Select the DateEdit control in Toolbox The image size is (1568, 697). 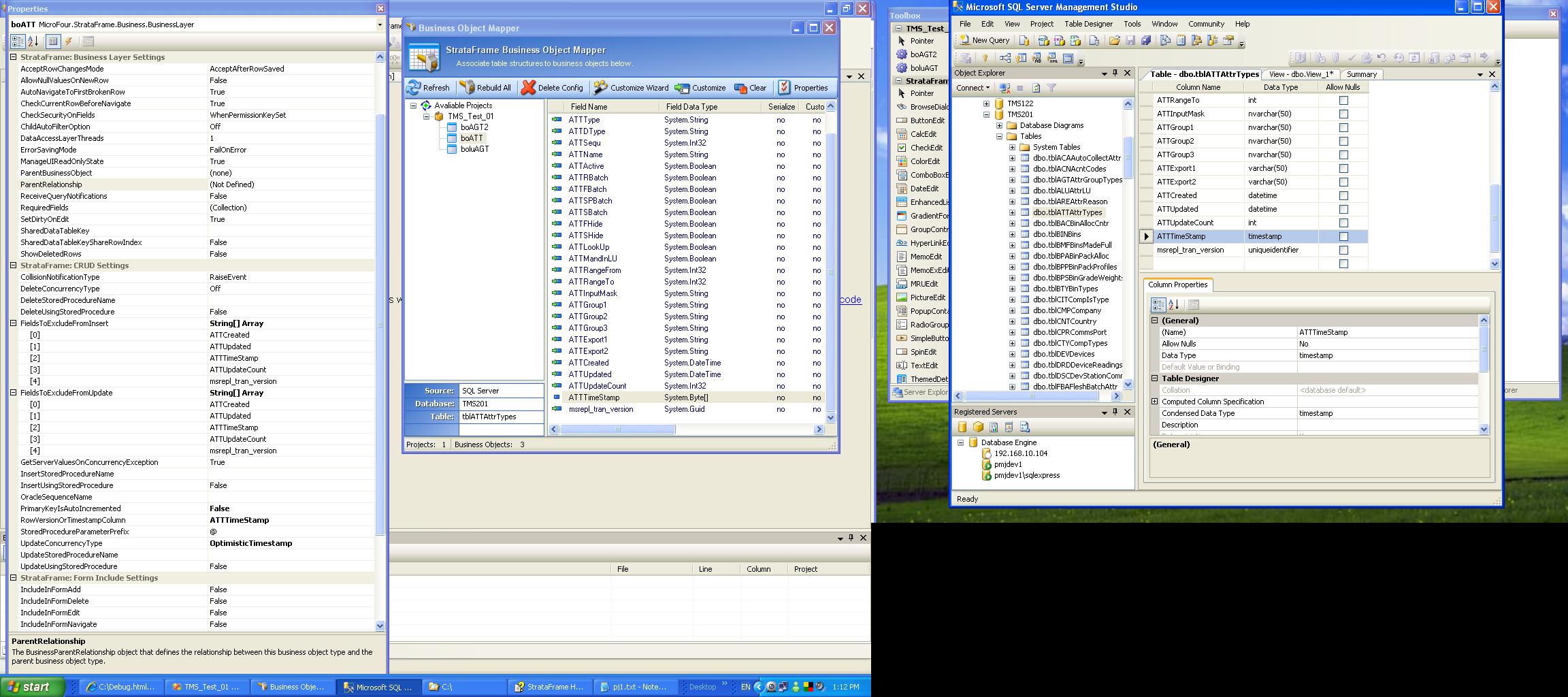click(924, 189)
